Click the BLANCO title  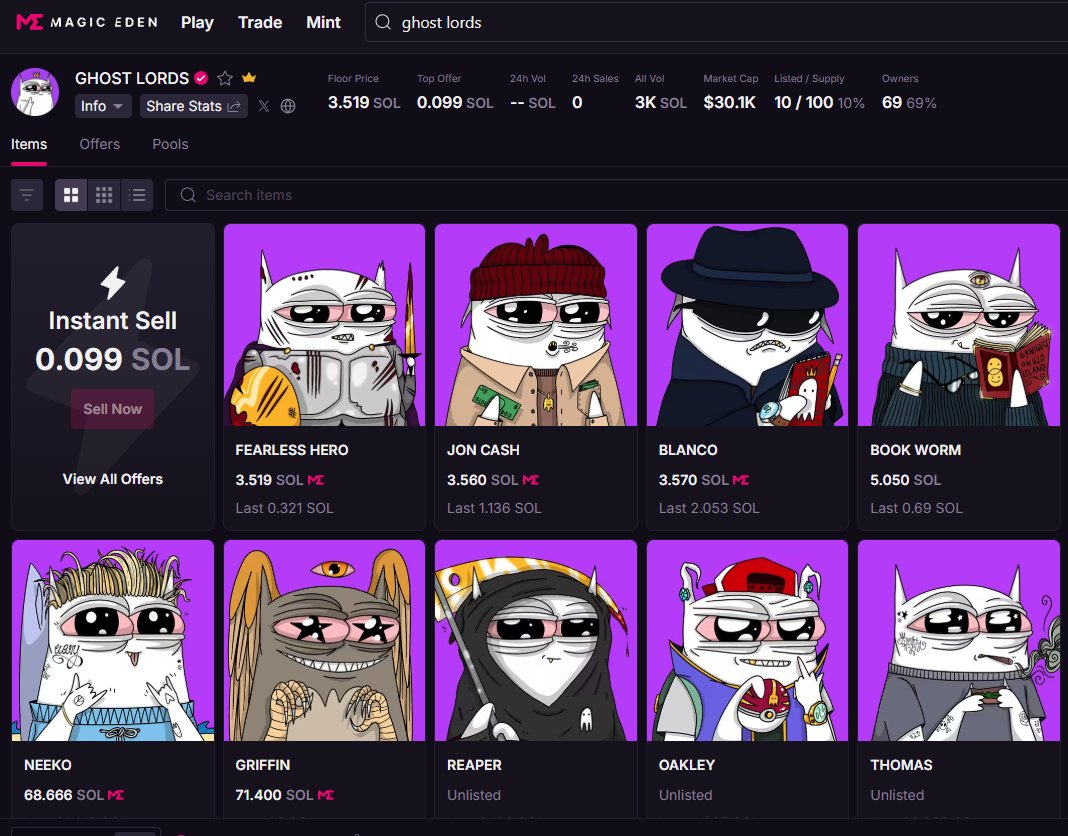pyautogui.click(x=688, y=450)
